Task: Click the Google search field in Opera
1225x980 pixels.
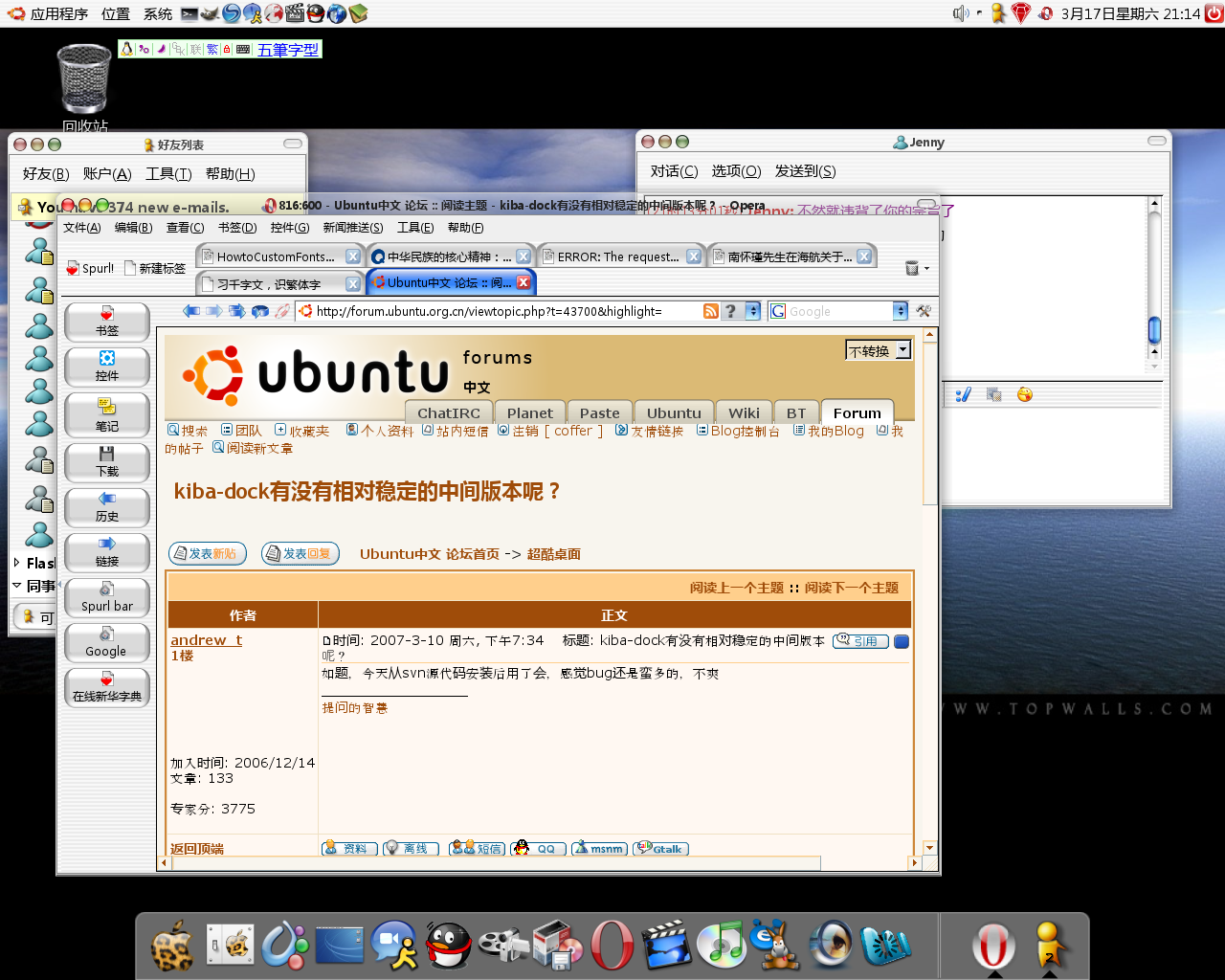Action: point(839,311)
